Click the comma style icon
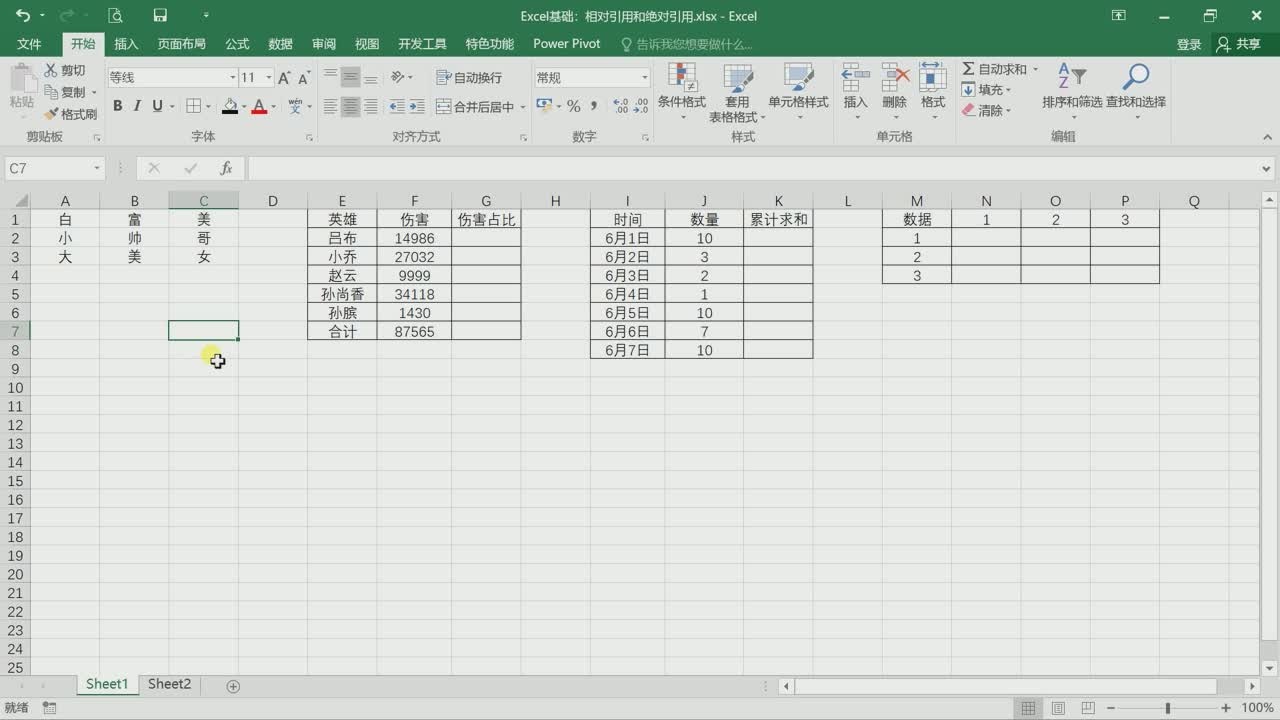 click(594, 106)
